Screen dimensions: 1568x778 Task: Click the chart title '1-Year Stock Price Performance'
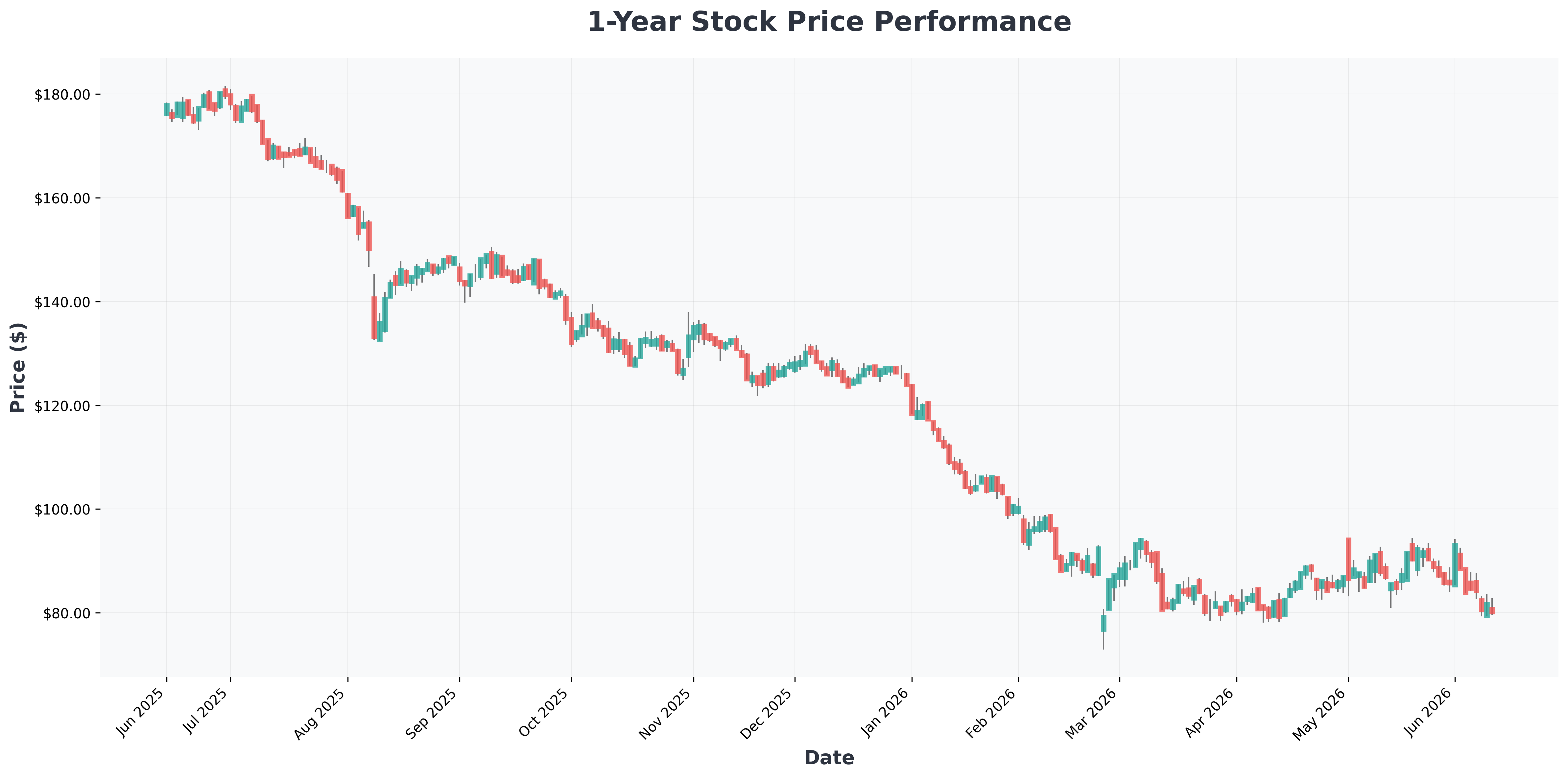coord(828,22)
